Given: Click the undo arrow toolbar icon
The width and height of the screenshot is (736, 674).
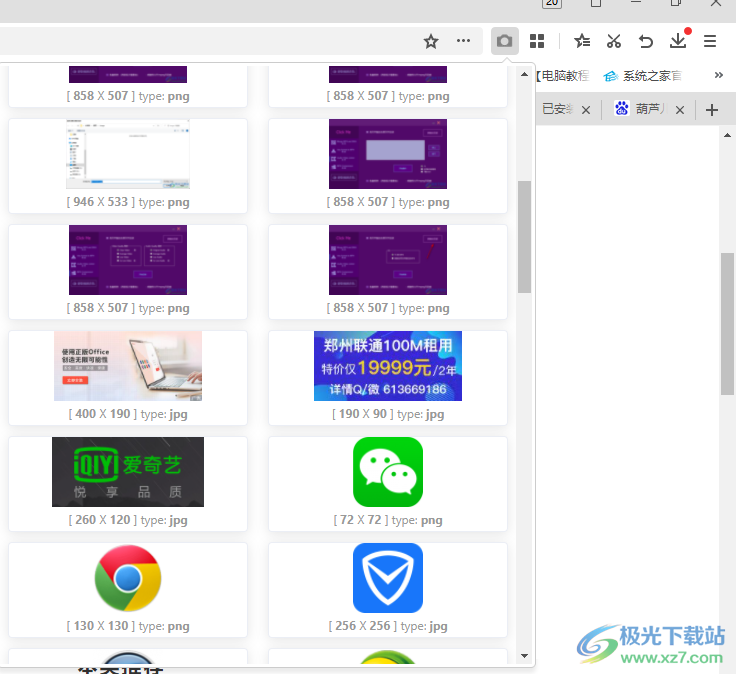Looking at the screenshot, I should pyautogui.click(x=645, y=41).
